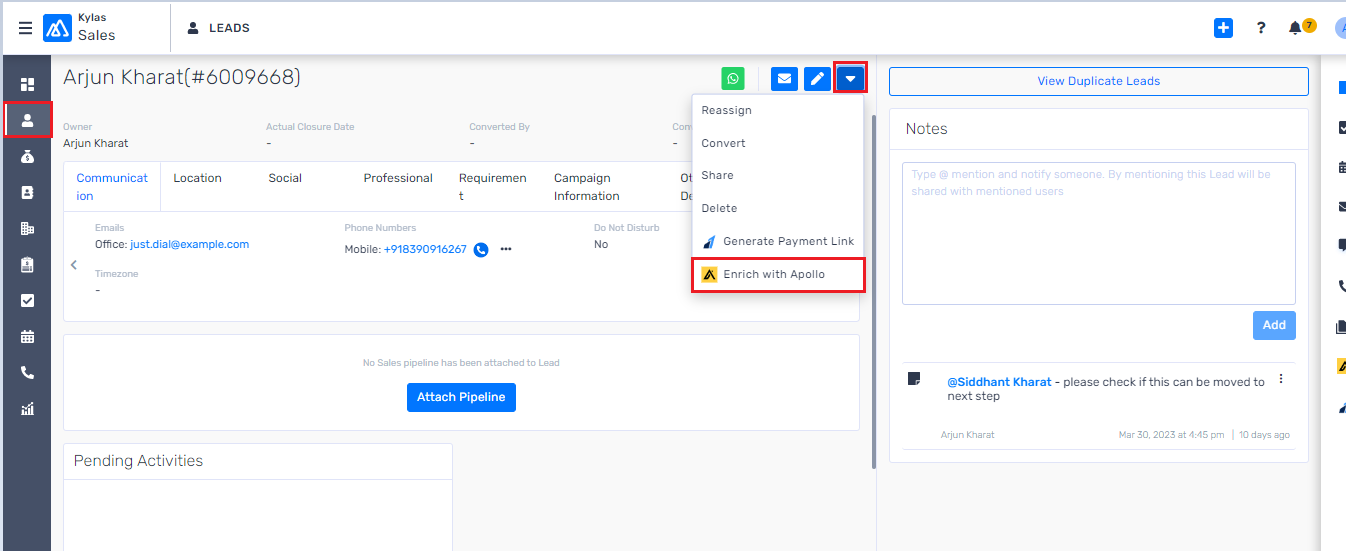Click the lead detail vertical scrollbar
1346x551 pixels.
(873, 290)
